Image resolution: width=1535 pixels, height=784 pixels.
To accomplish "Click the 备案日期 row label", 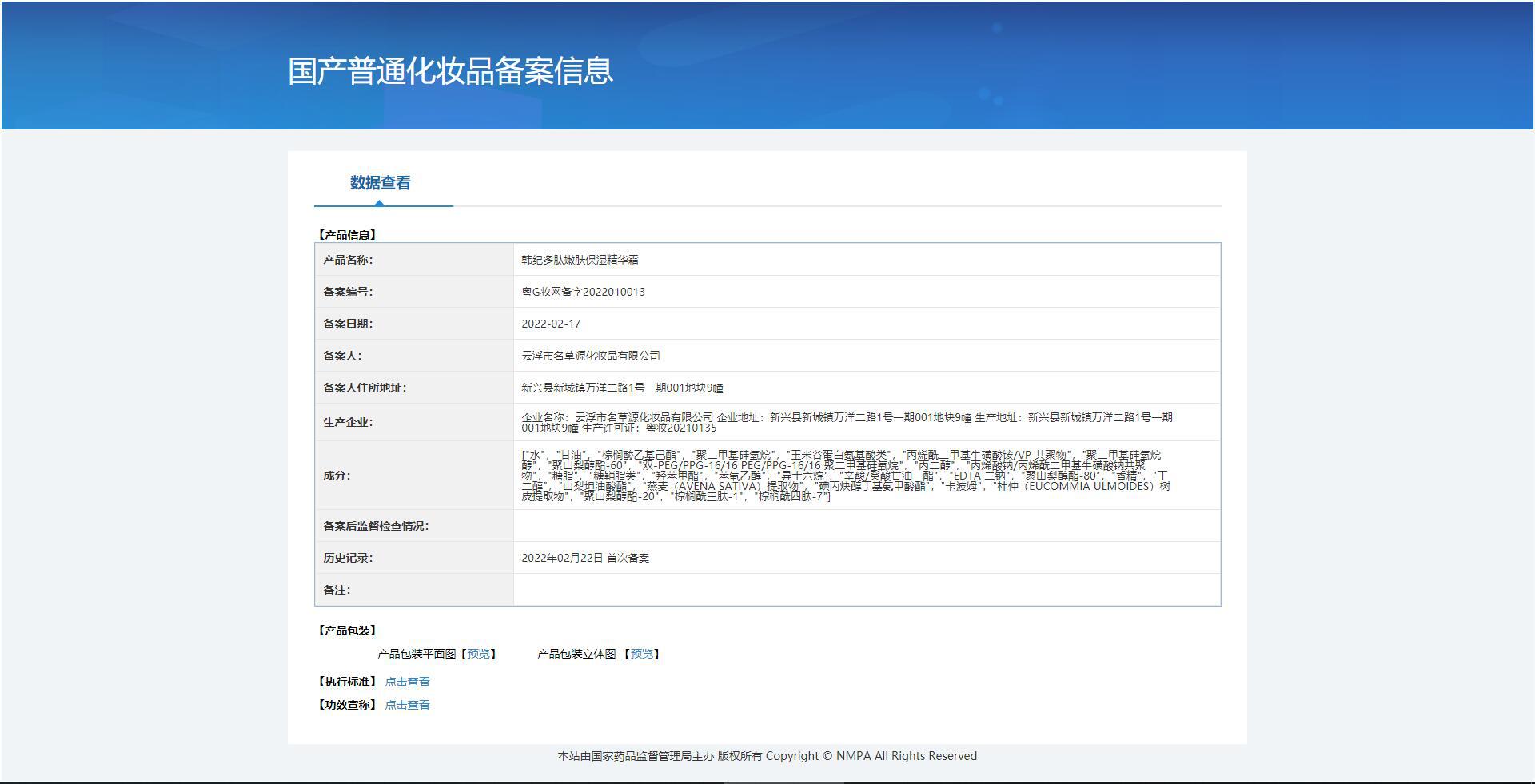I will [x=348, y=324].
